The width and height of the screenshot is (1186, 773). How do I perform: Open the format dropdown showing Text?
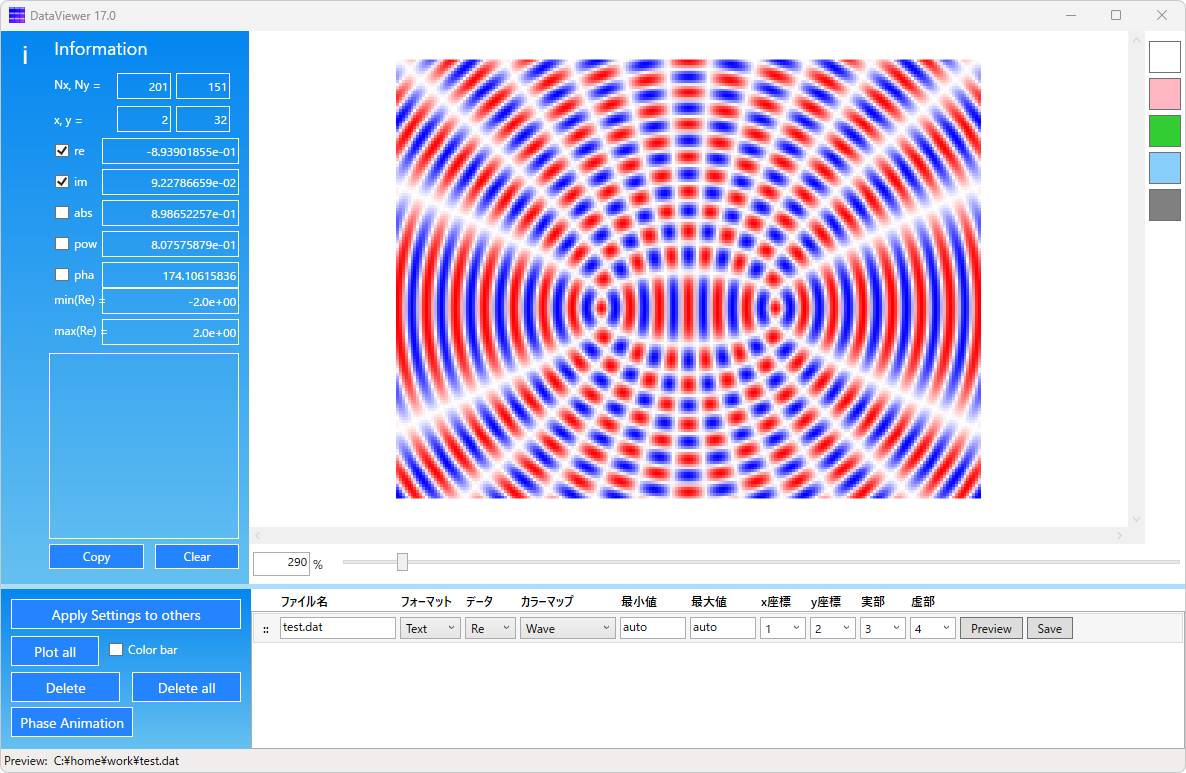[430, 629]
